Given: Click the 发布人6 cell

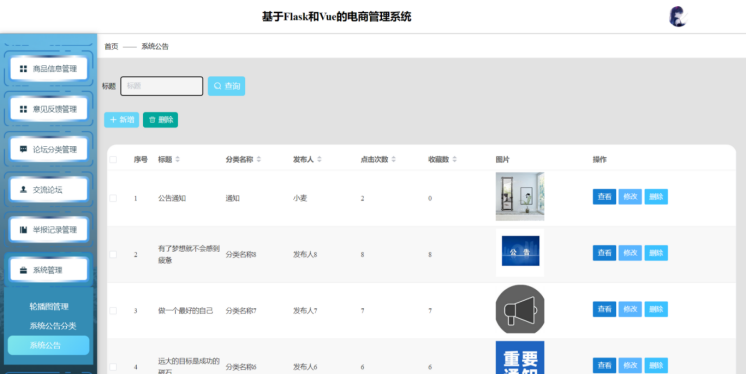Looking at the screenshot, I should point(305,367).
